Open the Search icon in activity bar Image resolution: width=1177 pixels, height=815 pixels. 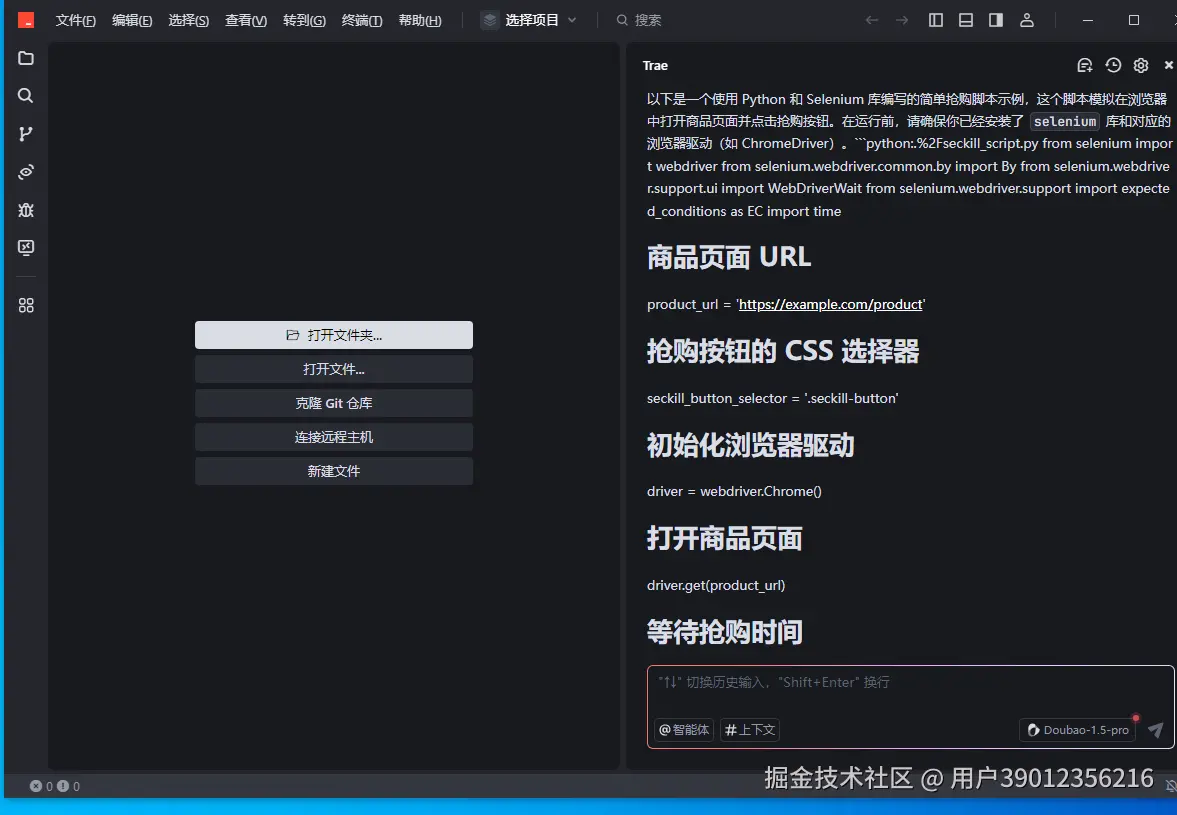coord(26,95)
